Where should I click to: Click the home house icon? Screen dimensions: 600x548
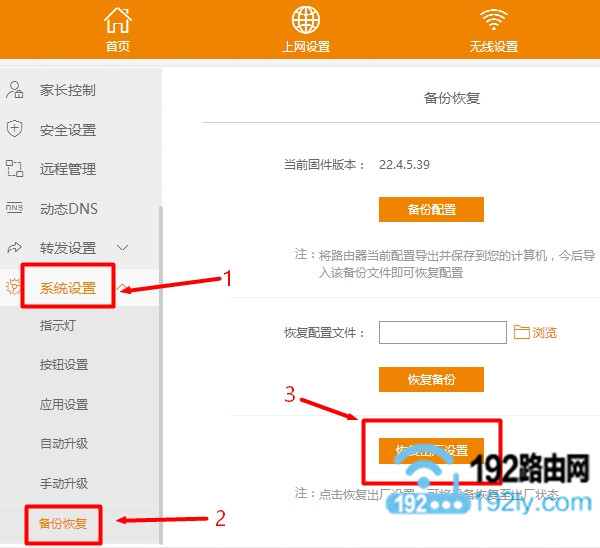(x=118, y=20)
